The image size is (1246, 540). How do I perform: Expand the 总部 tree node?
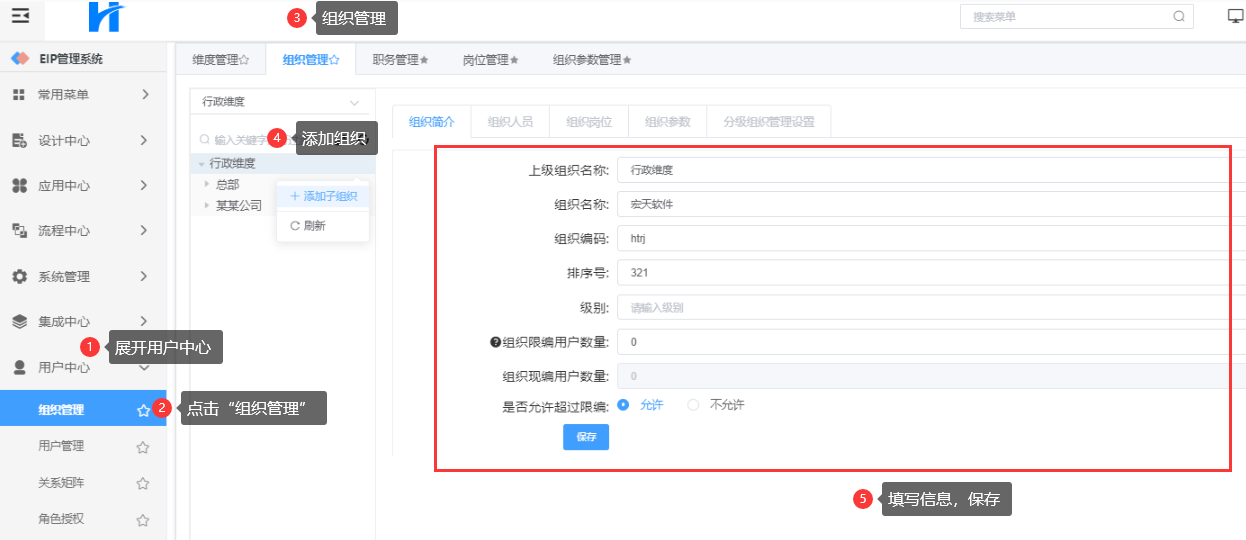point(207,184)
